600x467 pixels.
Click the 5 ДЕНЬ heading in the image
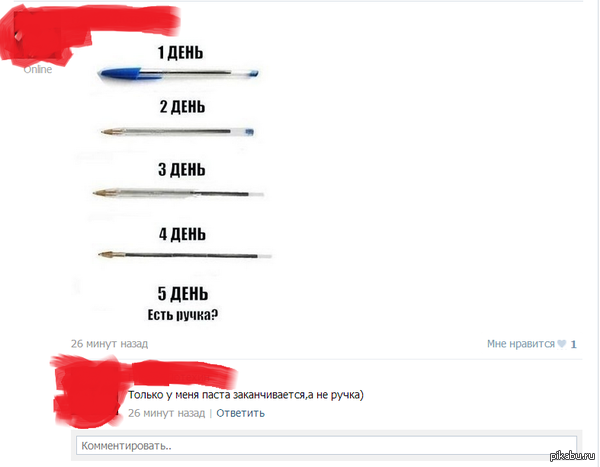[x=183, y=294]
